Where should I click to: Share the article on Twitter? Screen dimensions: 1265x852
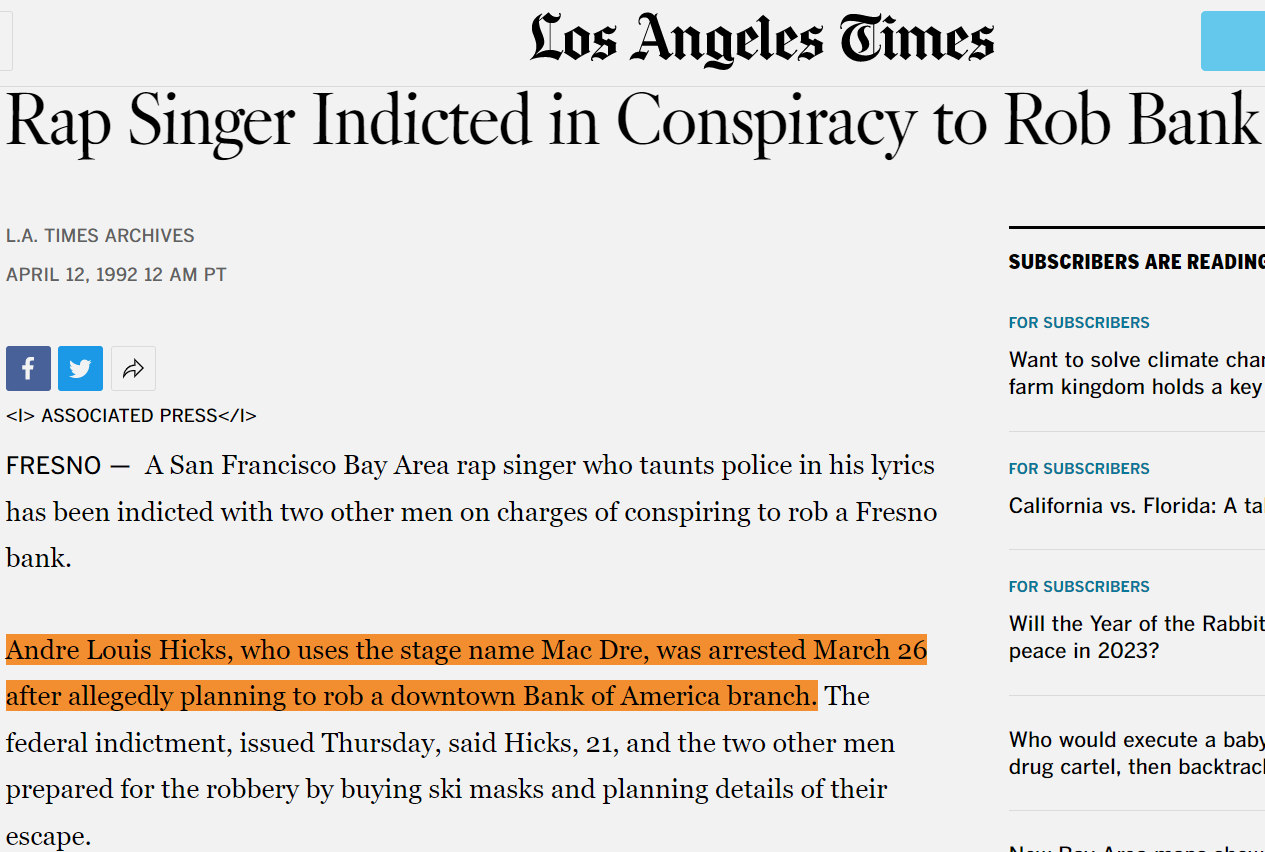[80, 369]
